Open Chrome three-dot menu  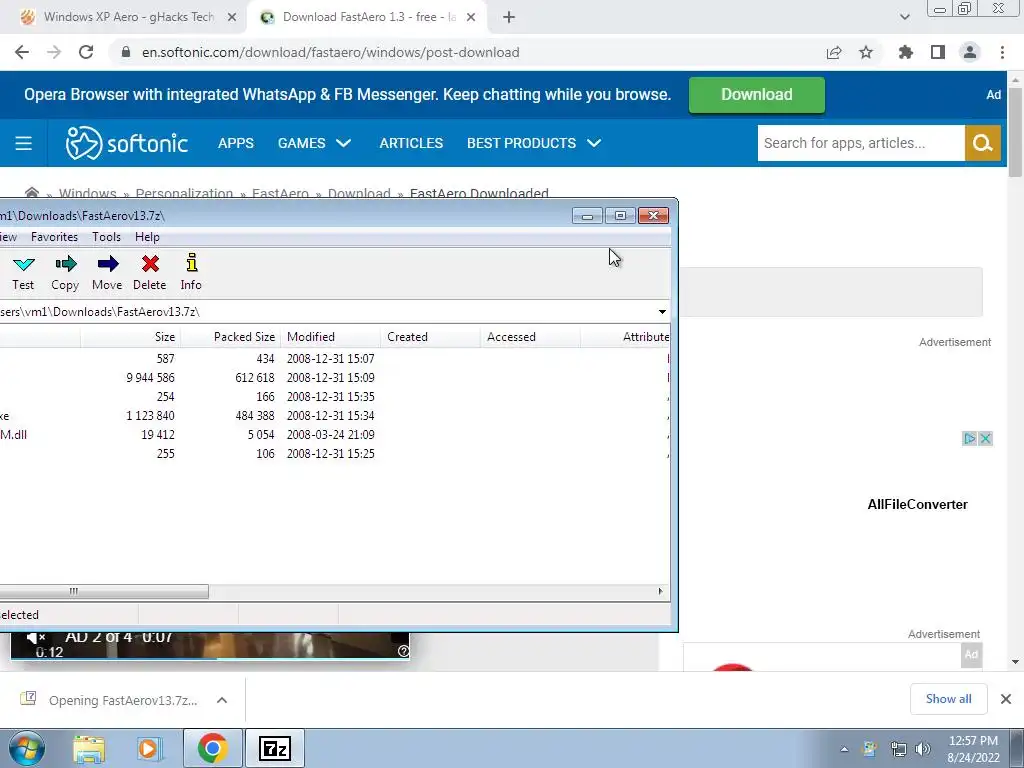(x=1002, y=52)
